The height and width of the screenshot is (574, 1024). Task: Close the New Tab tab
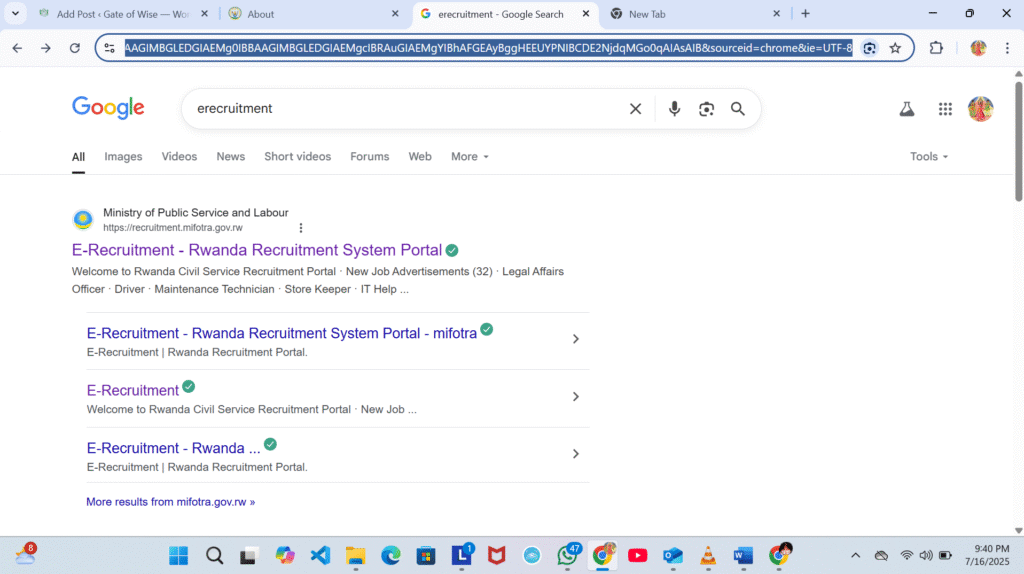pyautogui.click(x=776, y=14)
